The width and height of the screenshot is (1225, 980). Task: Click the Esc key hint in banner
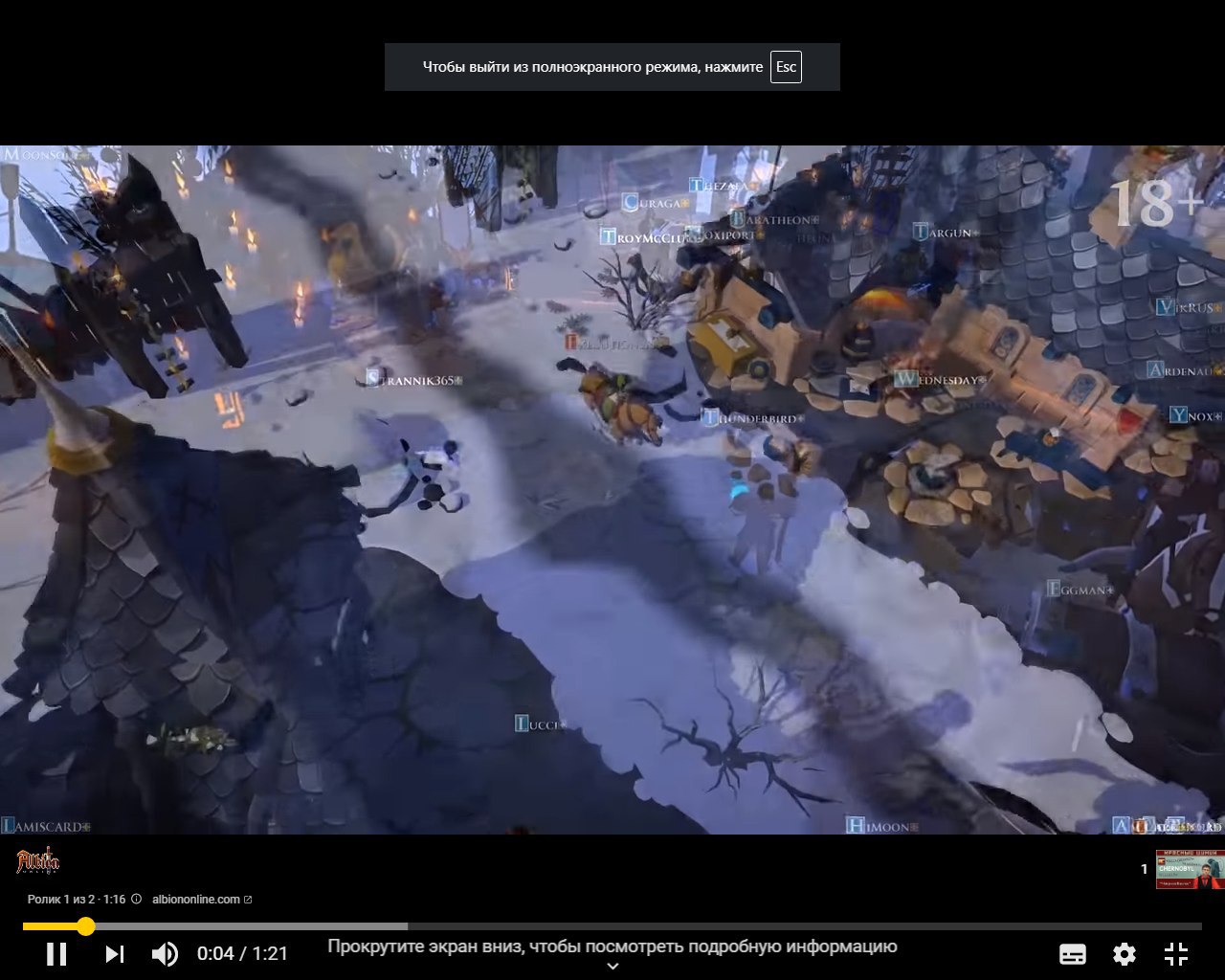click(786, 67)
